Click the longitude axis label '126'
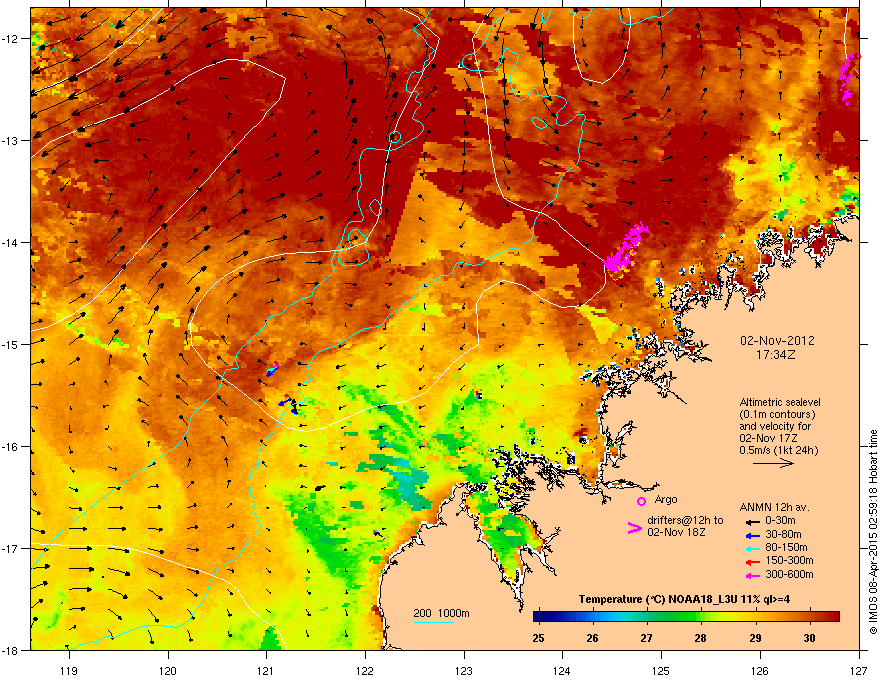This screenshot has width=880, height=680. point(759,670)
